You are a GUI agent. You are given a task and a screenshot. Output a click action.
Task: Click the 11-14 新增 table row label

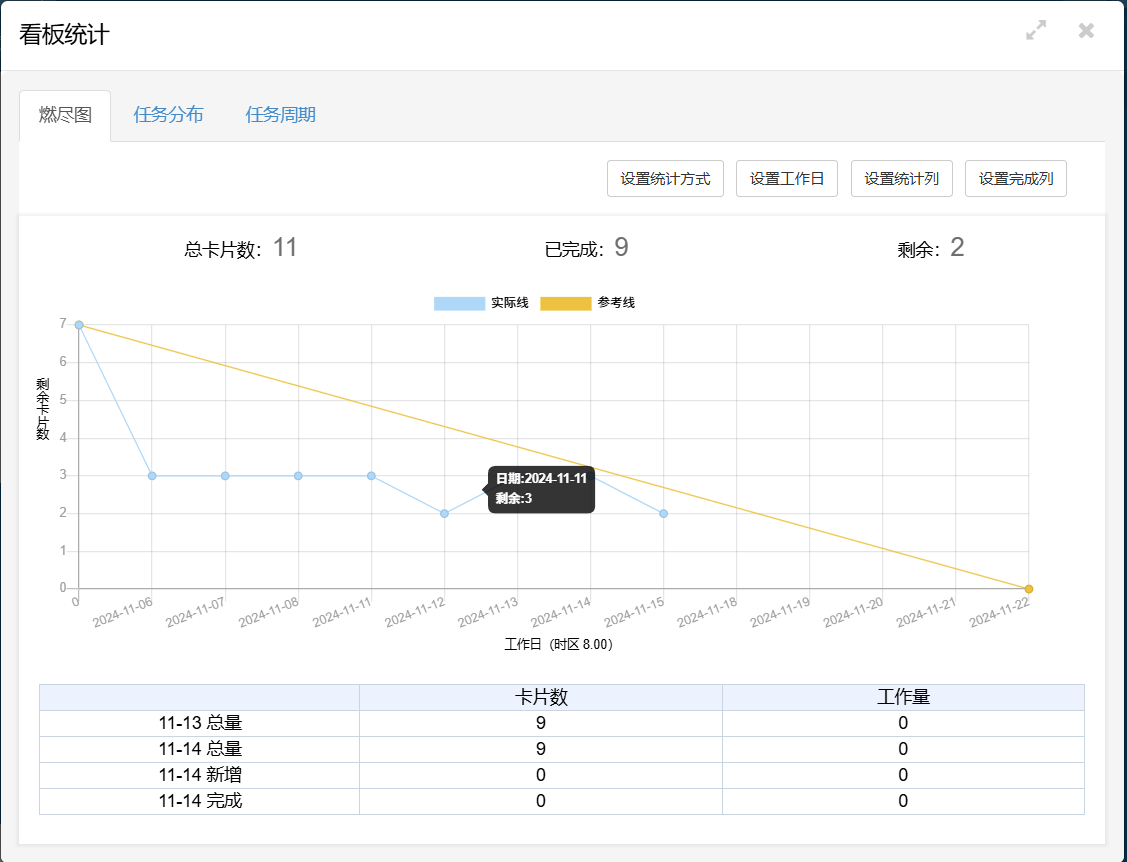click(200, 775)
